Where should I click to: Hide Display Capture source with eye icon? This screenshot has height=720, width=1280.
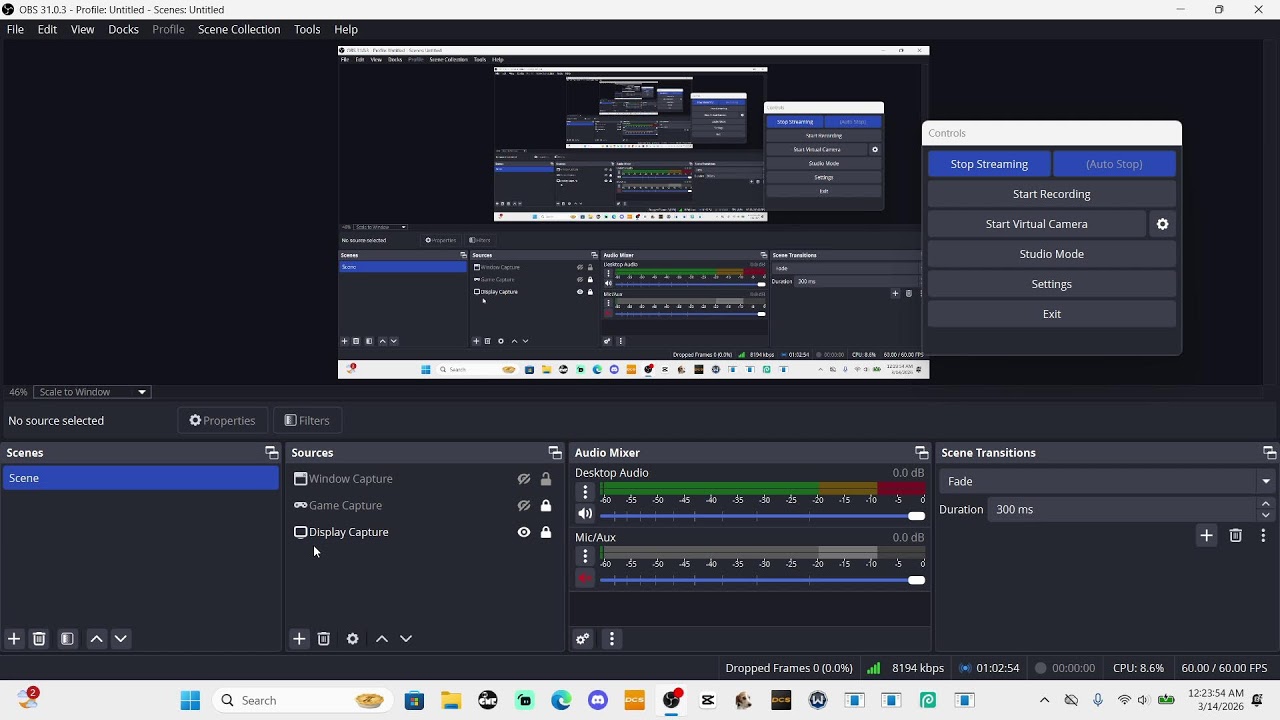click(x=524, y=532)
